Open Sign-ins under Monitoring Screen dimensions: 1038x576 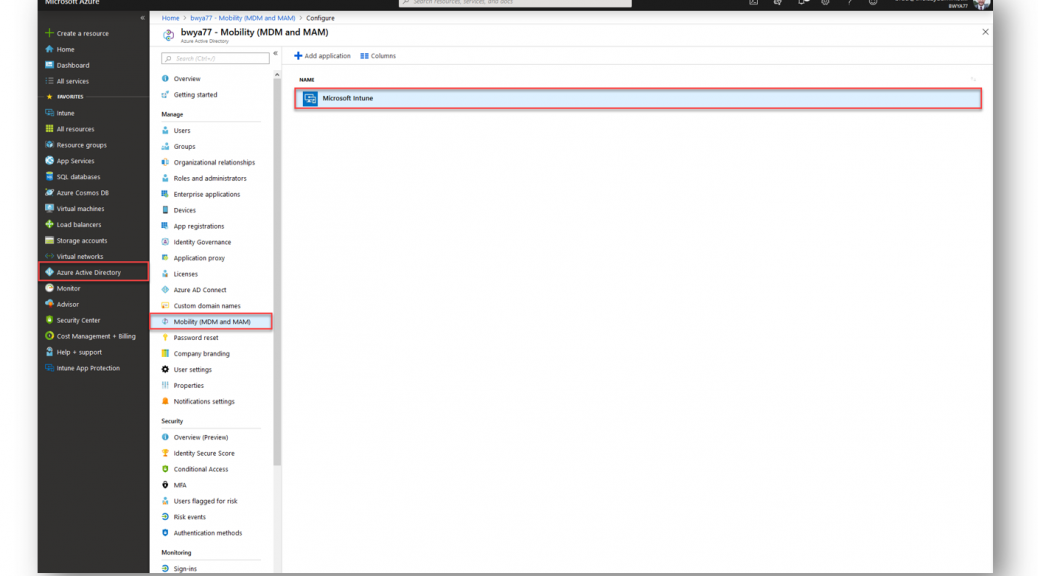pyautogui.click(x=185, y=569)
